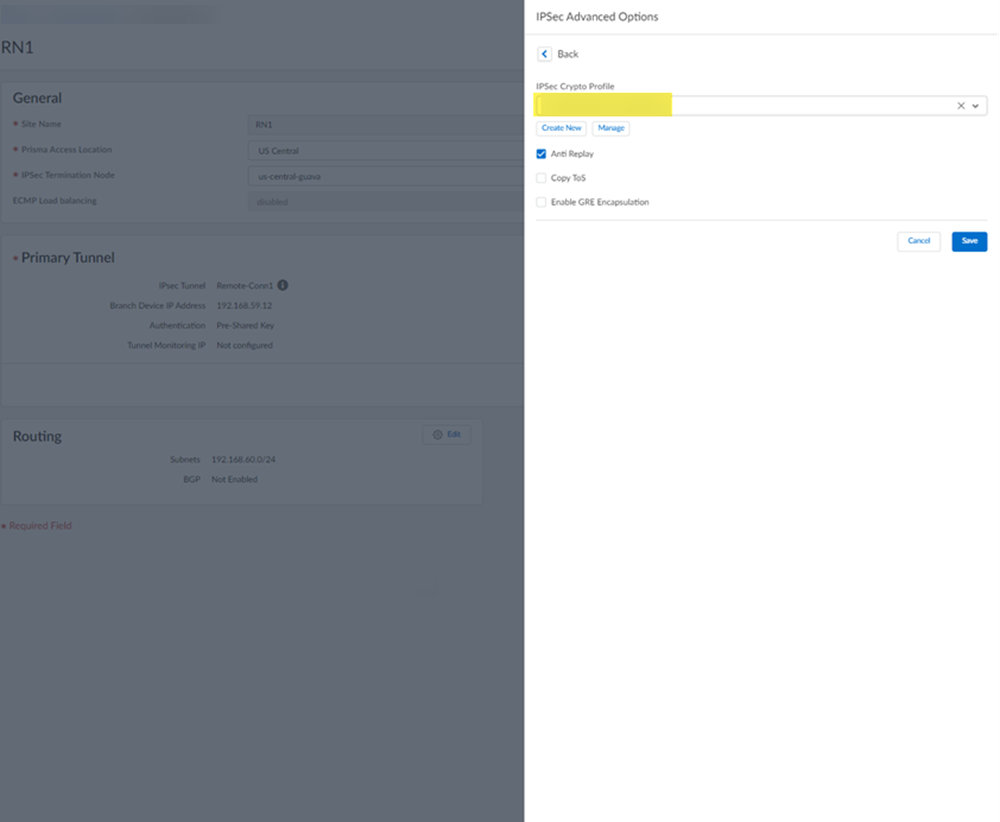Screen dimensions: 1000x822
Task: Click the Remote-Conn1 tunnel name
Action: point(245,286)
